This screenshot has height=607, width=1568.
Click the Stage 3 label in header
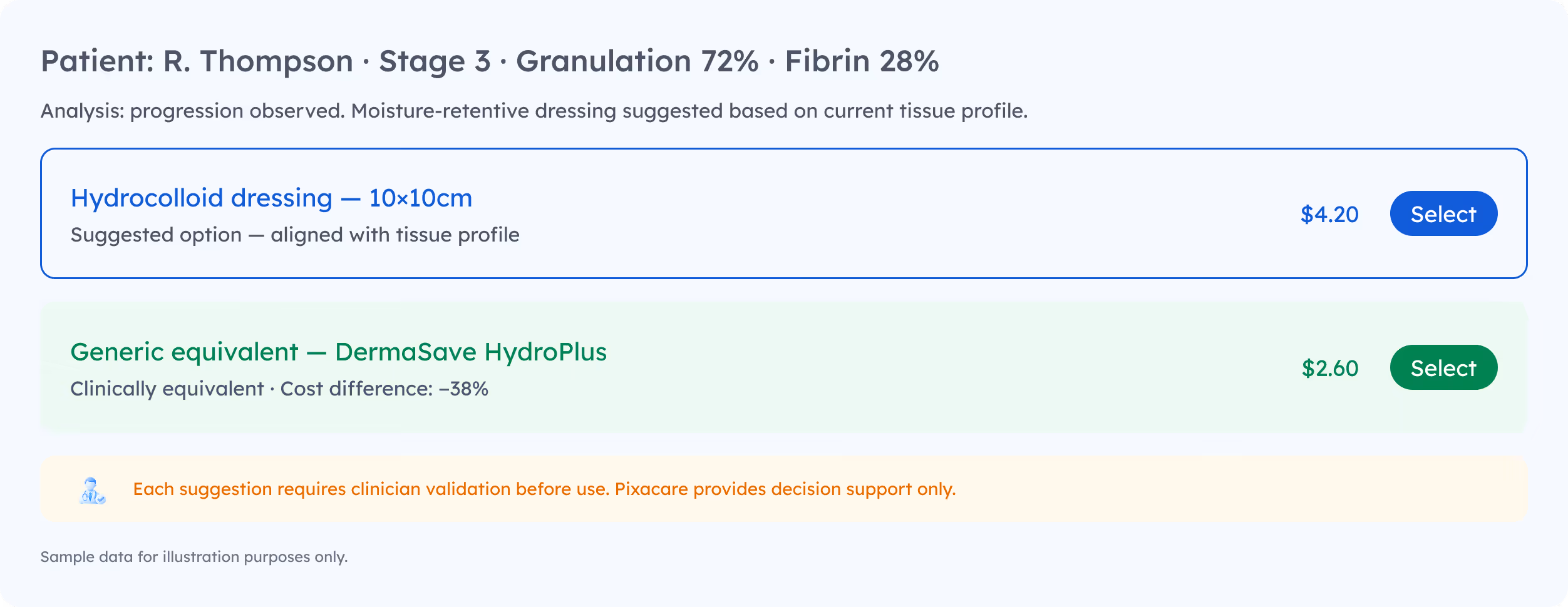click(434, 61)
